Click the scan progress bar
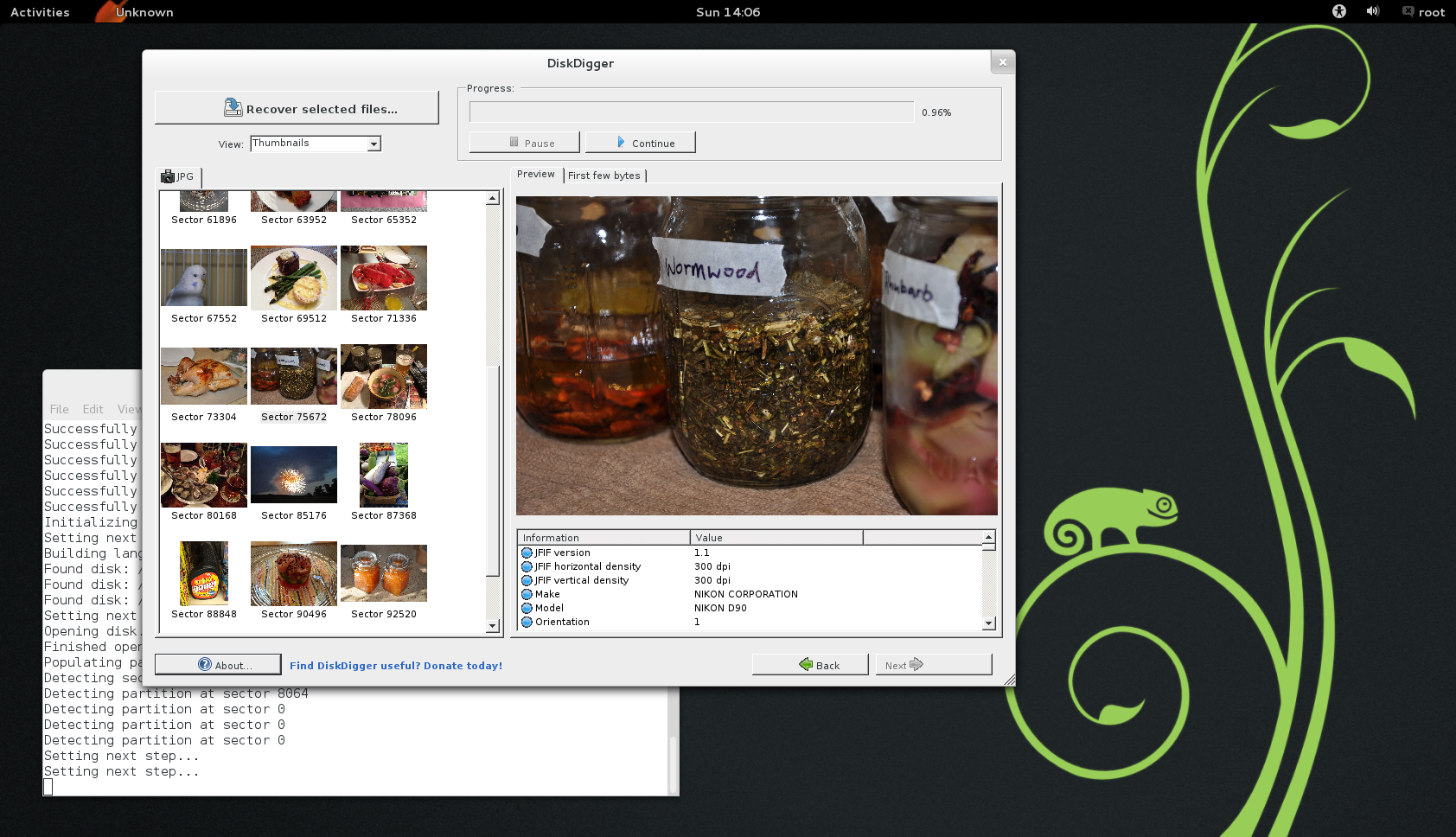The height and width of the screenshot is (837, 1456). click(x=692, y=112)
